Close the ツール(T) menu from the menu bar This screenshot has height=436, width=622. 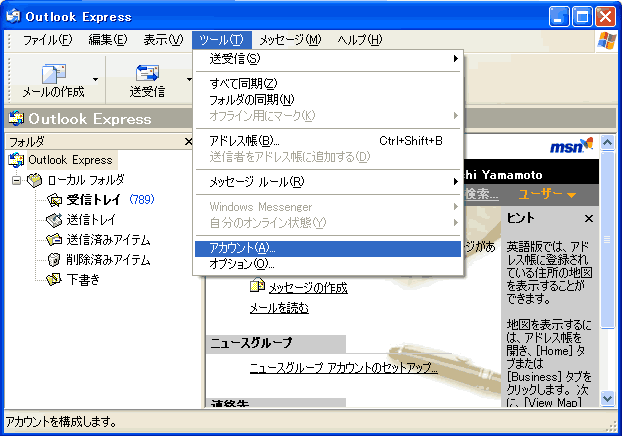click(x=222, y=40)
